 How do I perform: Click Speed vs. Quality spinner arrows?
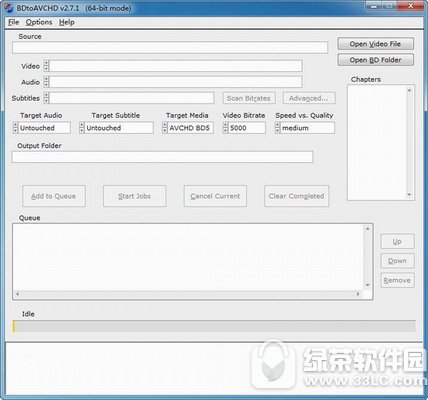point(277,128)
